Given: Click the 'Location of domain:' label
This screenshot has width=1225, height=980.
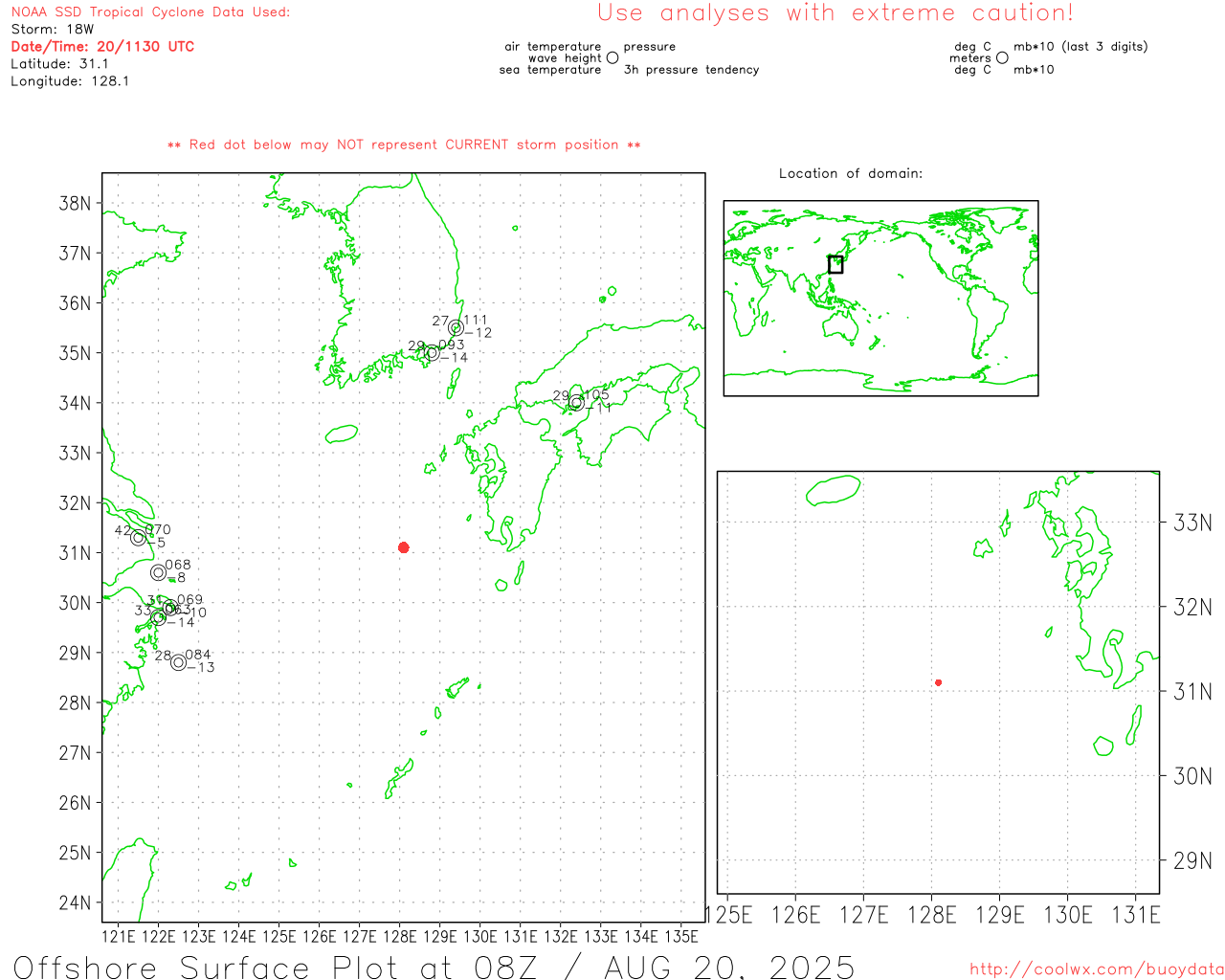Looking at the screenshot, I should click(x=851, y=173).
